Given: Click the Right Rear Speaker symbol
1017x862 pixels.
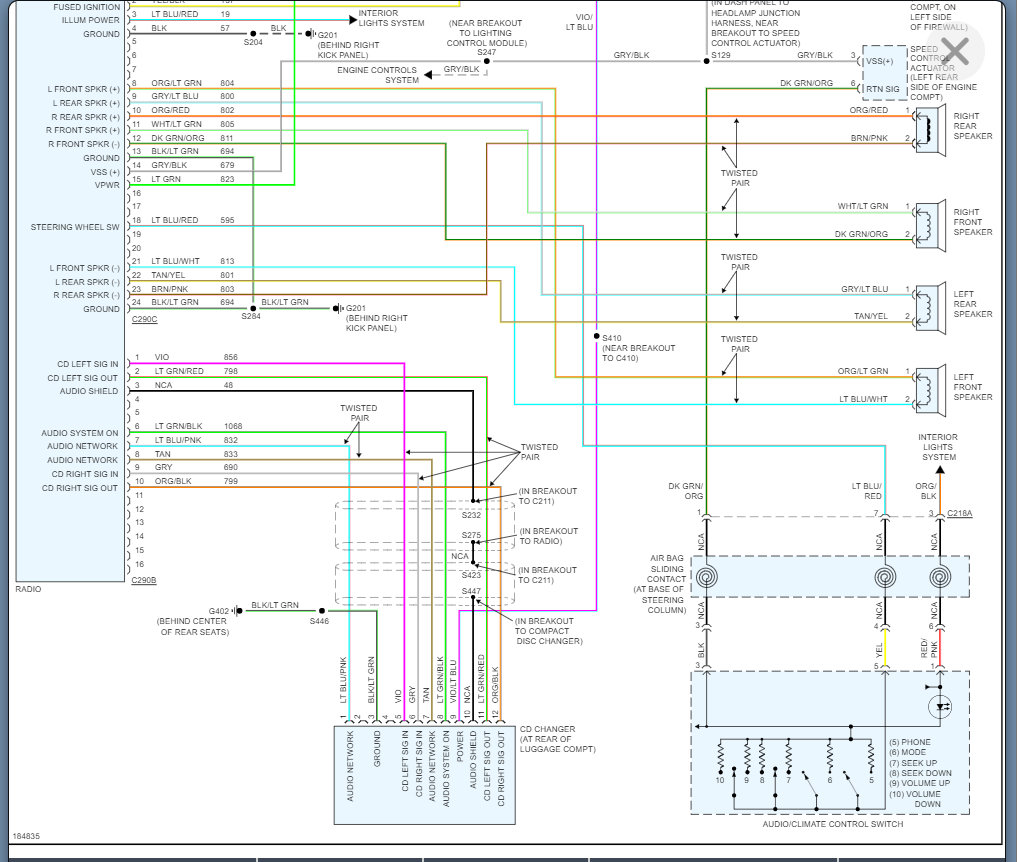Looking at the screenshot, I should coord(930,130).
